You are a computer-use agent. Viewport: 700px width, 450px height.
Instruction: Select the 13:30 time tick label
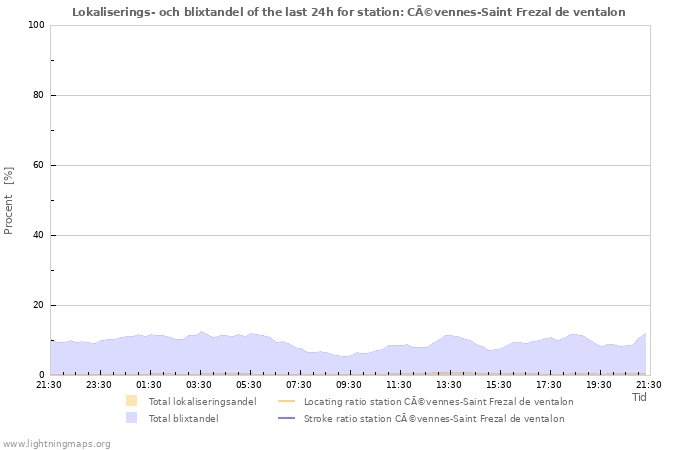(x=449, y=384)
